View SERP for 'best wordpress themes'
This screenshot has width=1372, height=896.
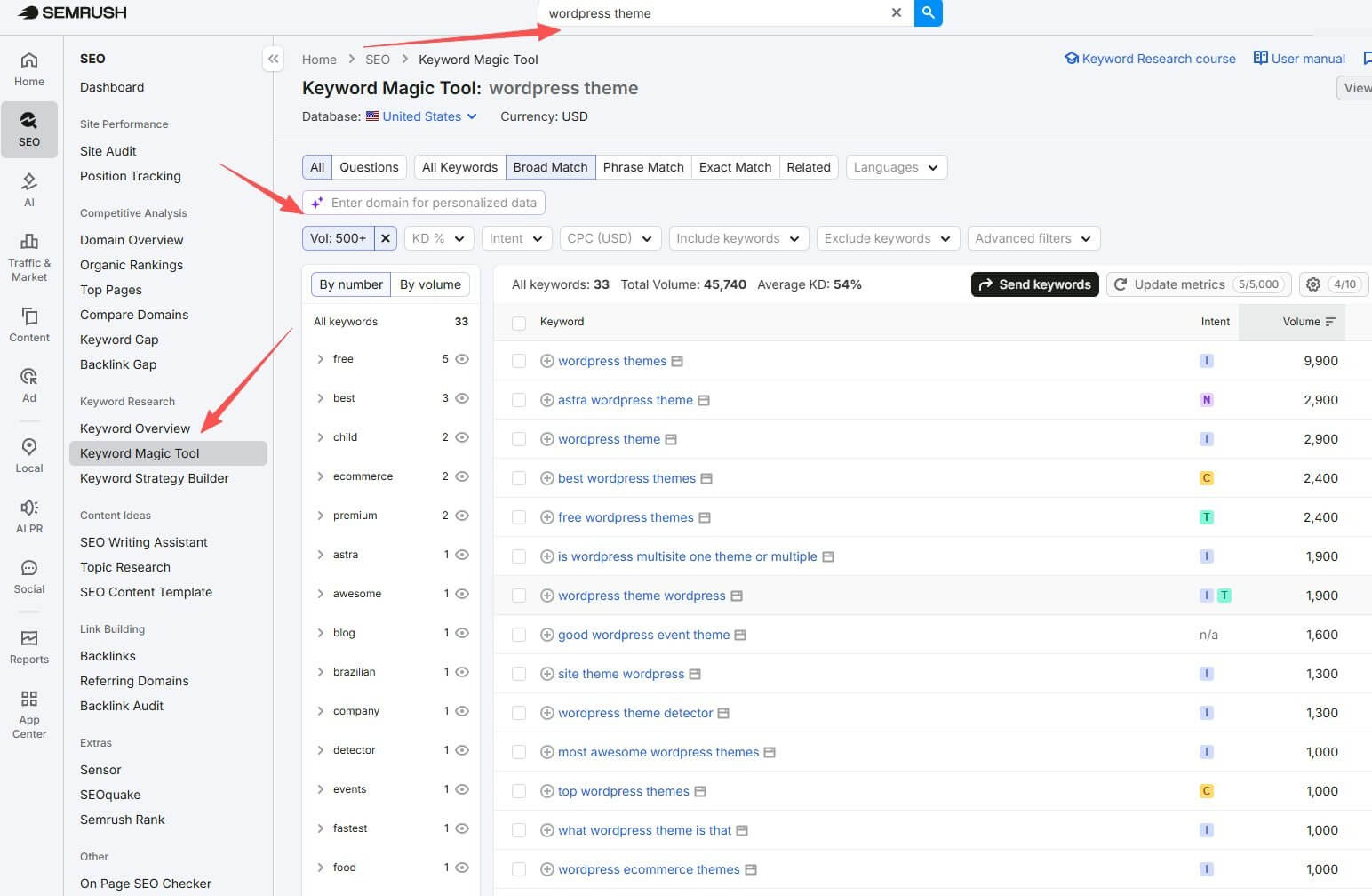point(707,478)
